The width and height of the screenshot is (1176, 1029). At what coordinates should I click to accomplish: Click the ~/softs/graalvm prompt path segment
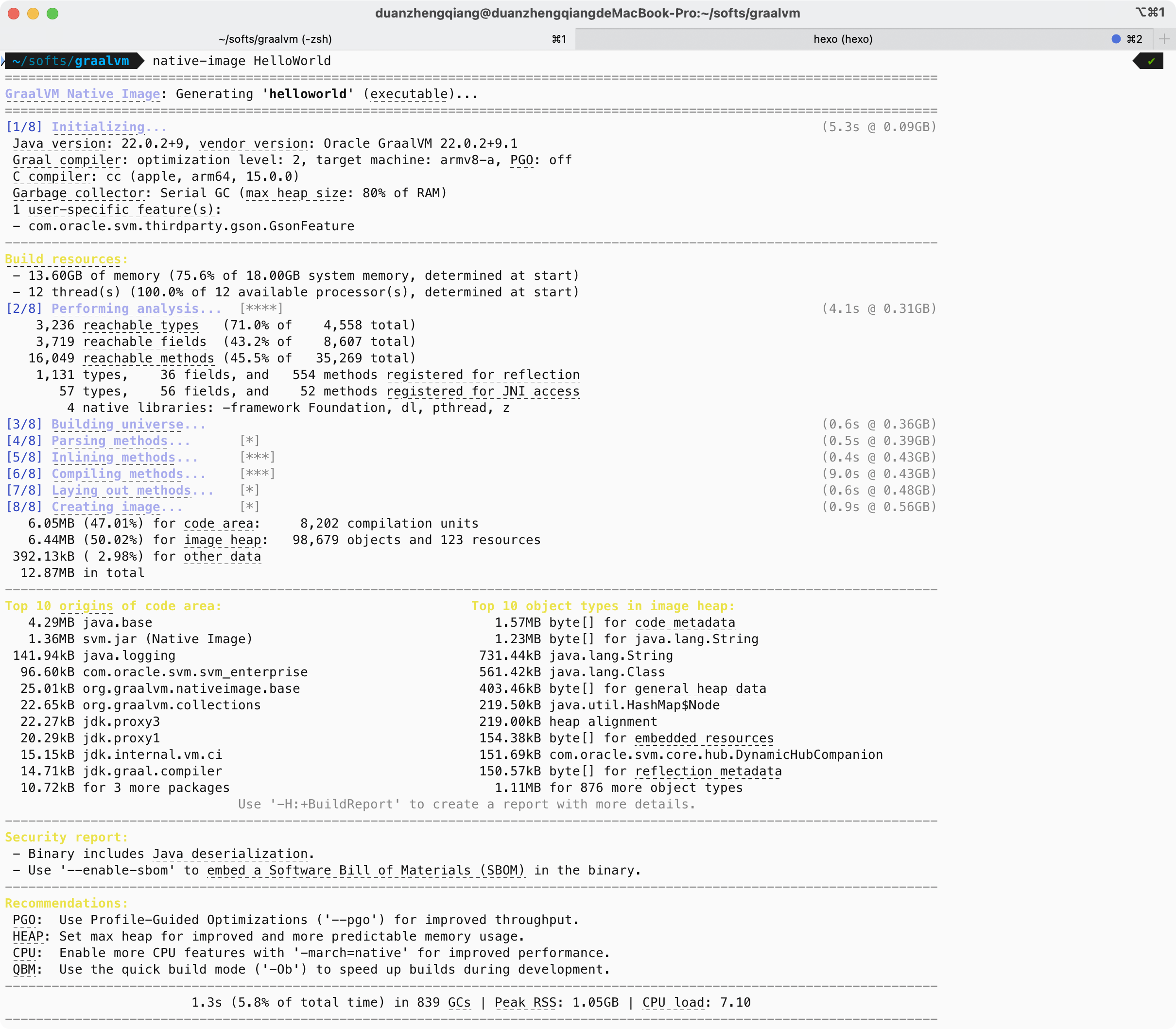70,61
